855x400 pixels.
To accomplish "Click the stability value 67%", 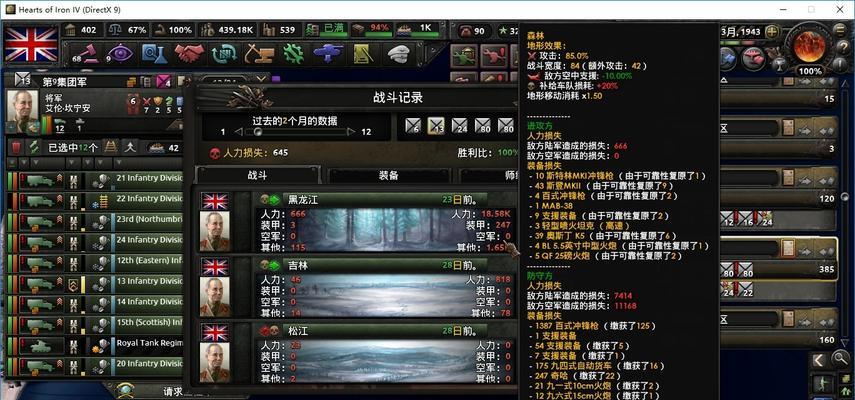I will tap(137, 30).
